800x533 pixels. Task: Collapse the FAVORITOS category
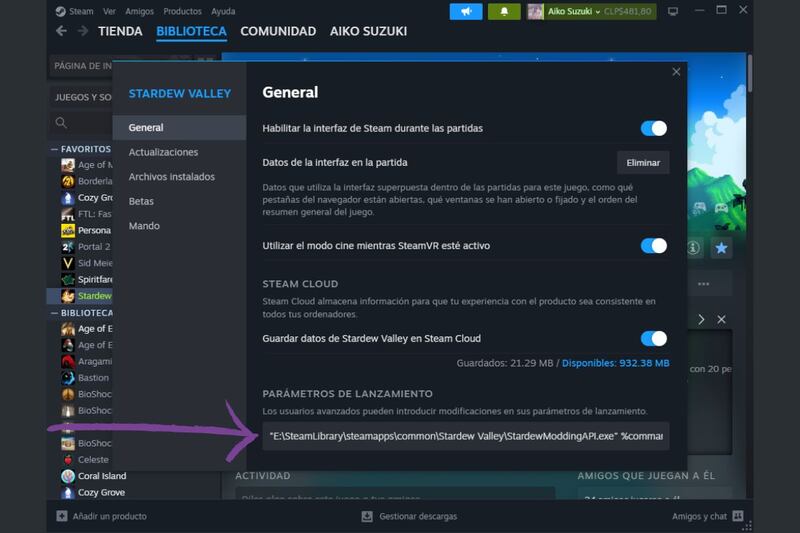point(54,149)
